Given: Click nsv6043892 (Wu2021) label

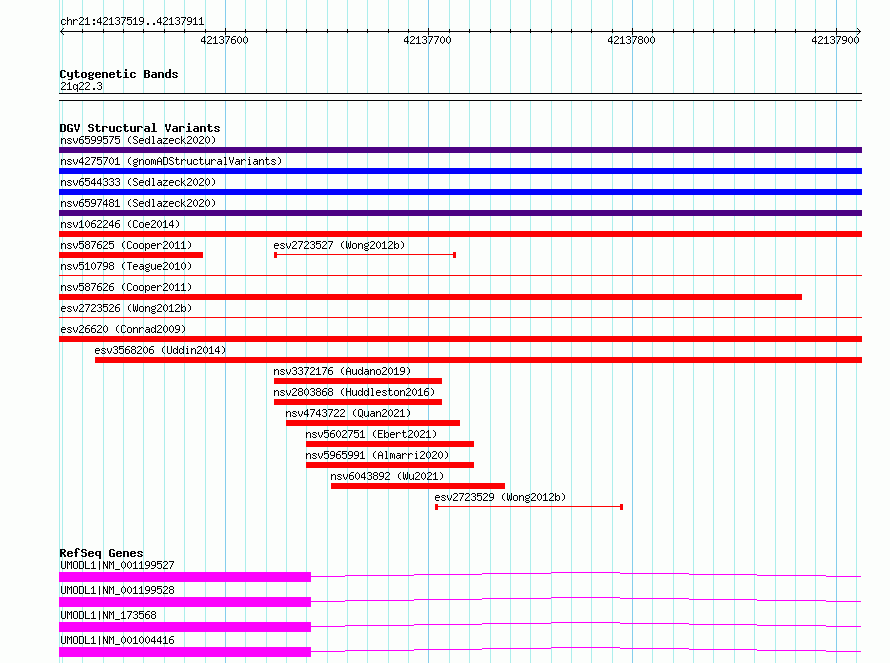Looking at the screenshot, I should tap(387, 476).
